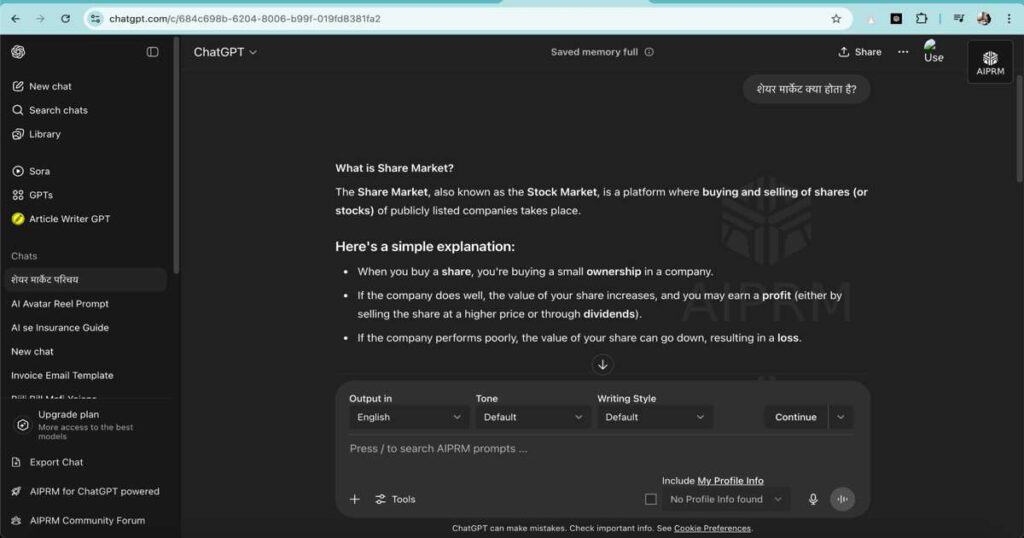The image size is (1024, 538).
Task: Click the scroll-to-bottom arrow button
Action: coord(603,364)
